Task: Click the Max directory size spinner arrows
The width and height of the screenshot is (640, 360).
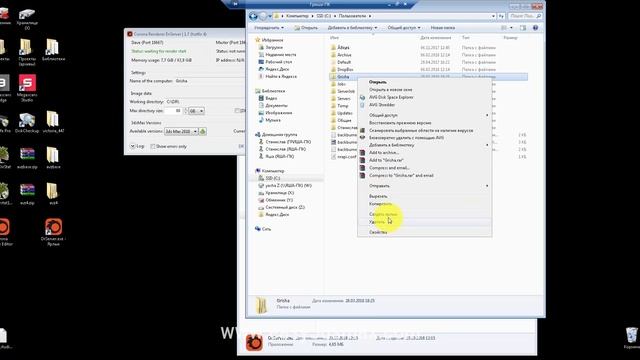Action: coord(186,111)
